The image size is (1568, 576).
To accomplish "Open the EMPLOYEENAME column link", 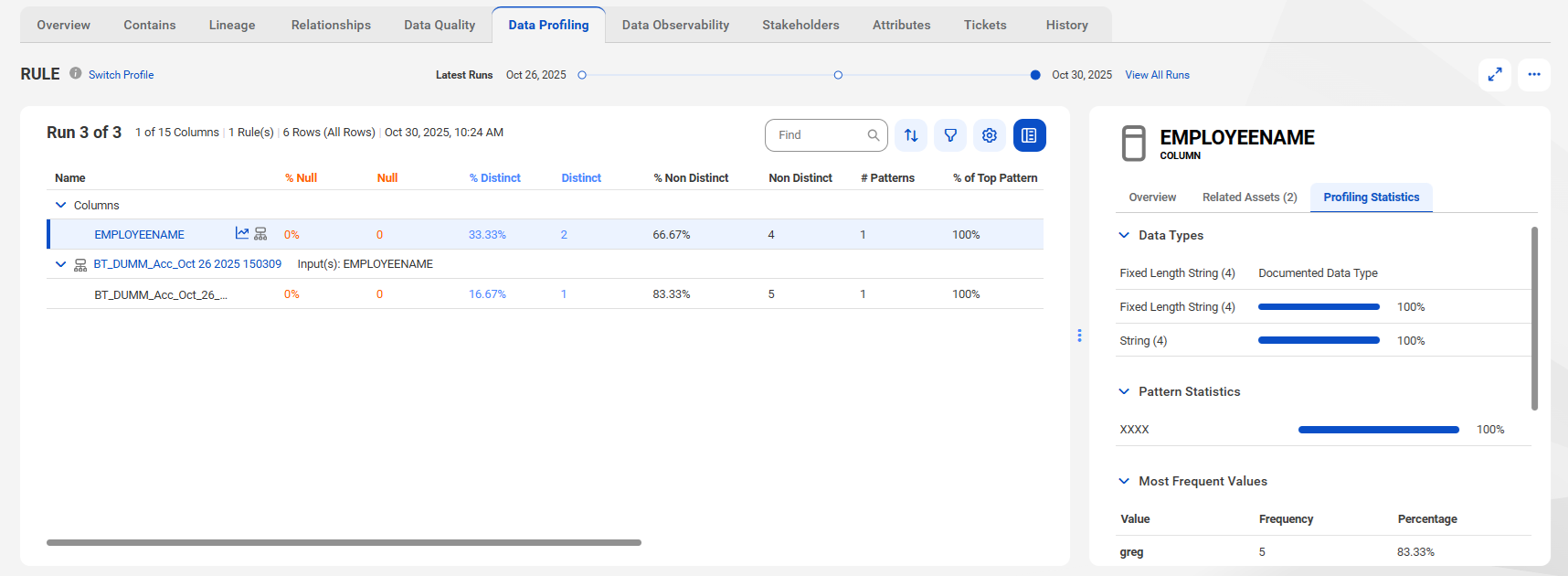I will (139, 235).
